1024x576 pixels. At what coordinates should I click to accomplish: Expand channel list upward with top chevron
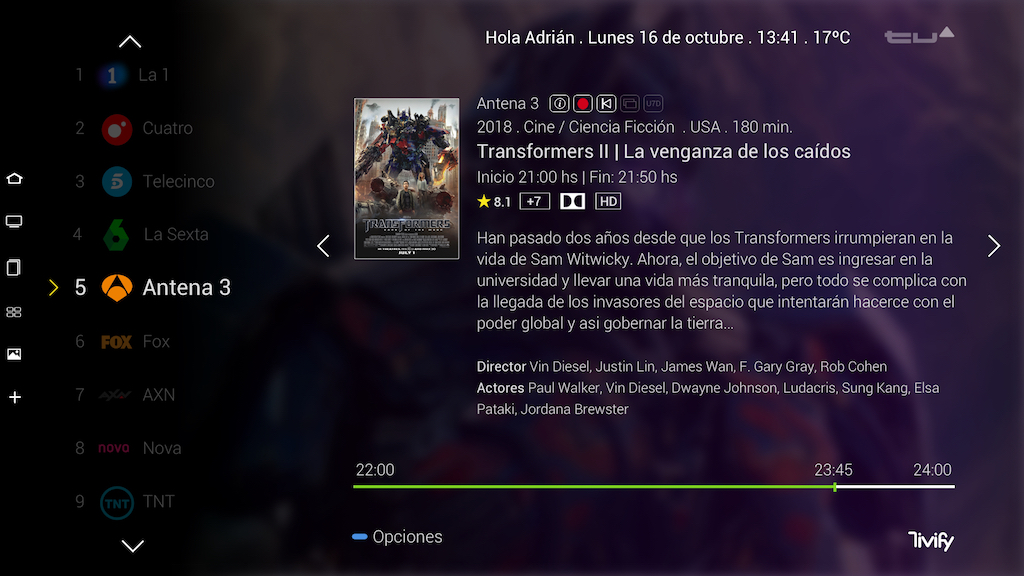131,42
